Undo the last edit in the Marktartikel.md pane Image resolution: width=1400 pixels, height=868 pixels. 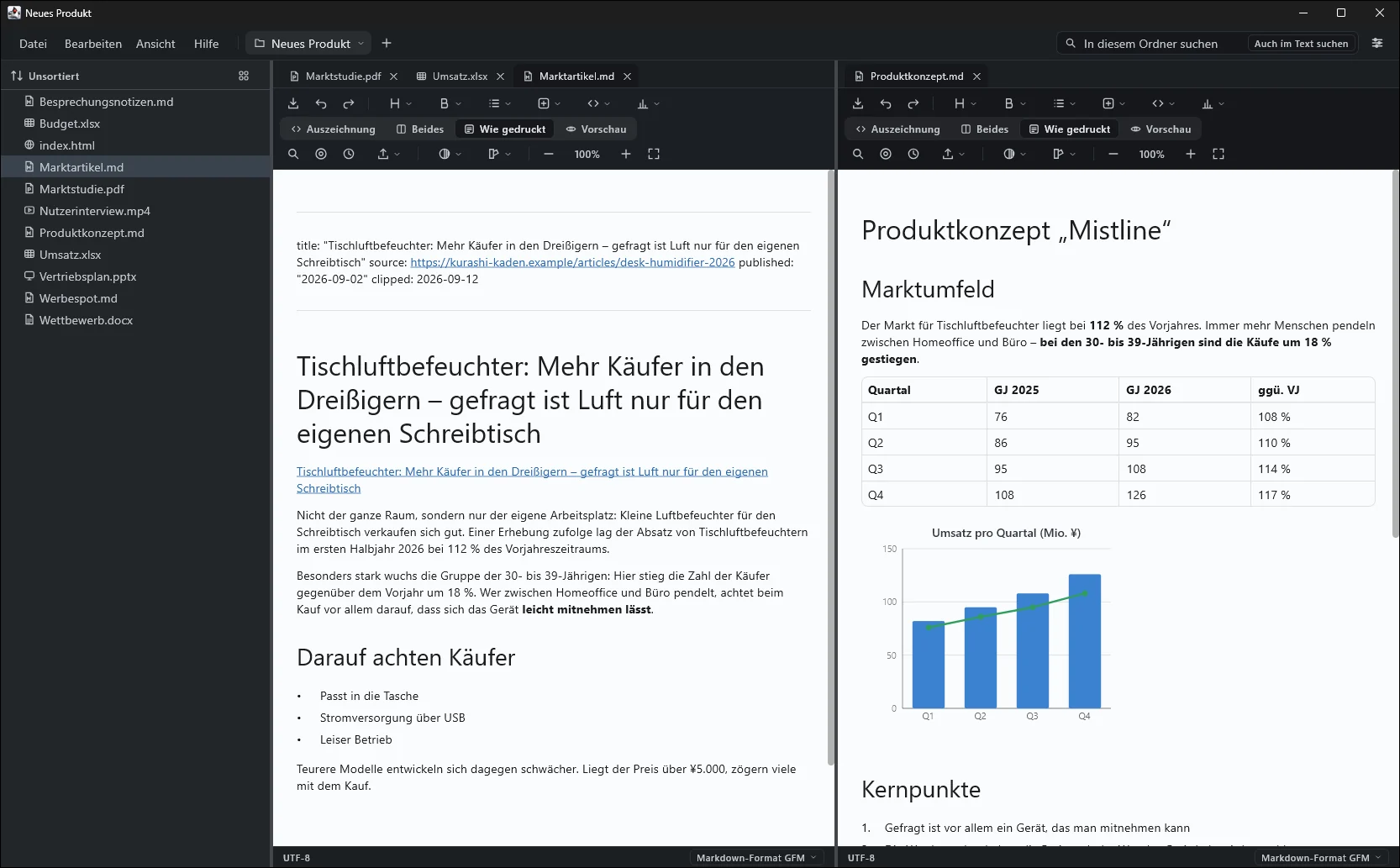(x=321, y=103)
